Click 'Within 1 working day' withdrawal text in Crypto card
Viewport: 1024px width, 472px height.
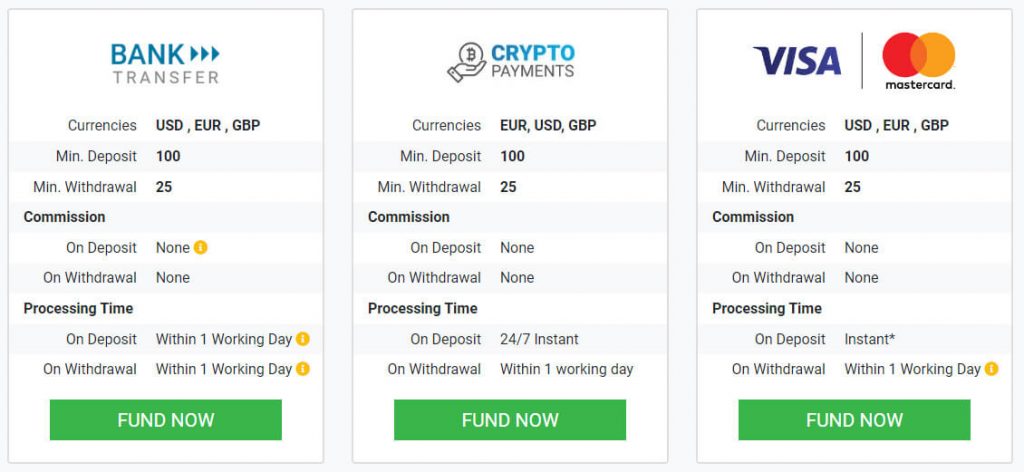pyautogui.click(x=566, y=369)
